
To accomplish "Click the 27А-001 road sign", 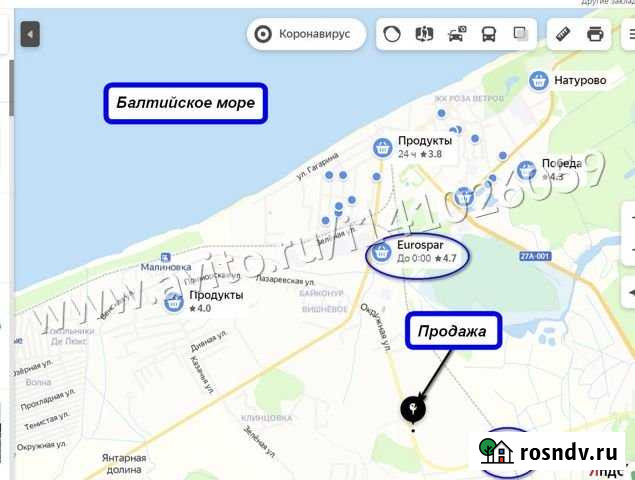I will tap(535, 256).
